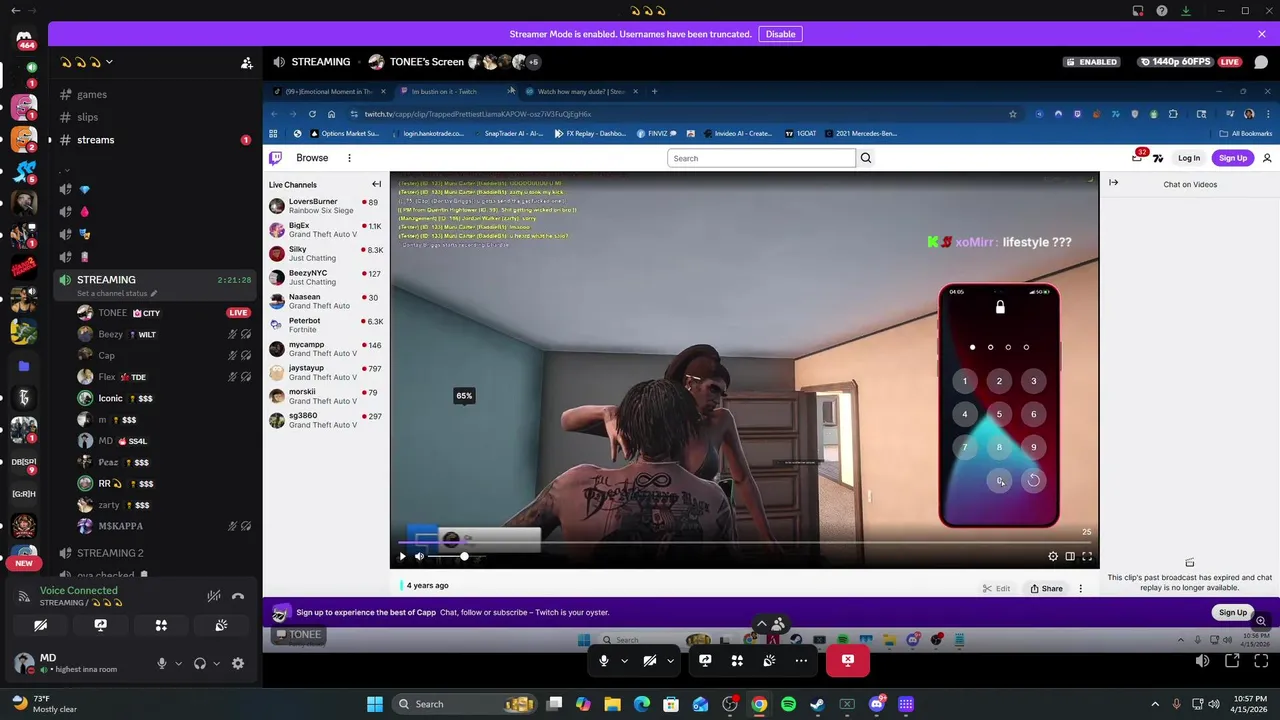Toggle noise suppression in voice panel
The image size is (1280, 720).
pos(214,596)
